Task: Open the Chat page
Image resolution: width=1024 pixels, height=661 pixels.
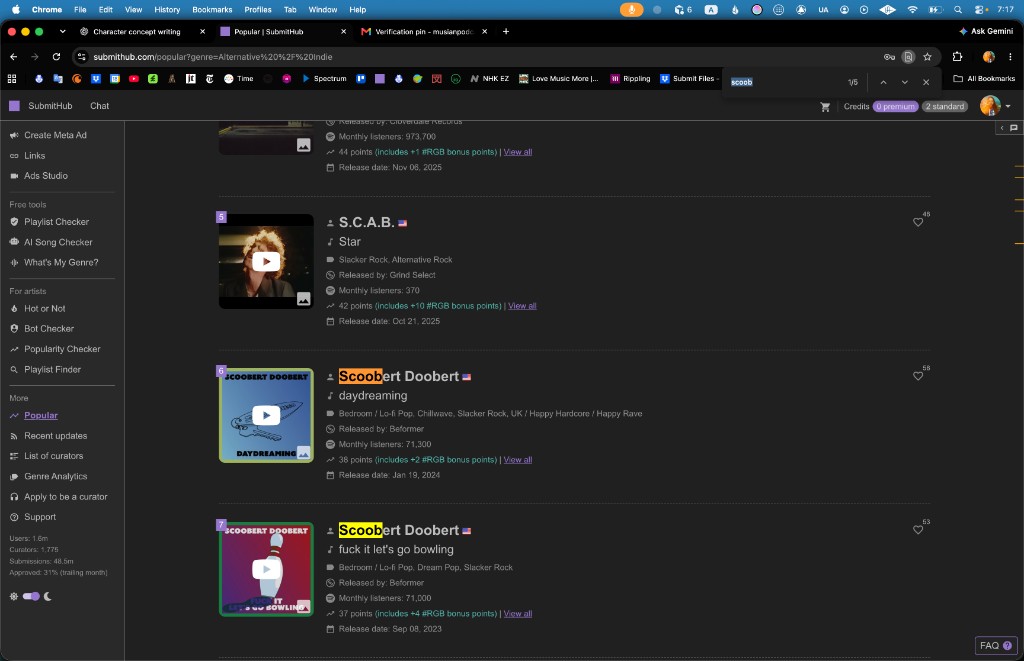Action: (99, 106)
